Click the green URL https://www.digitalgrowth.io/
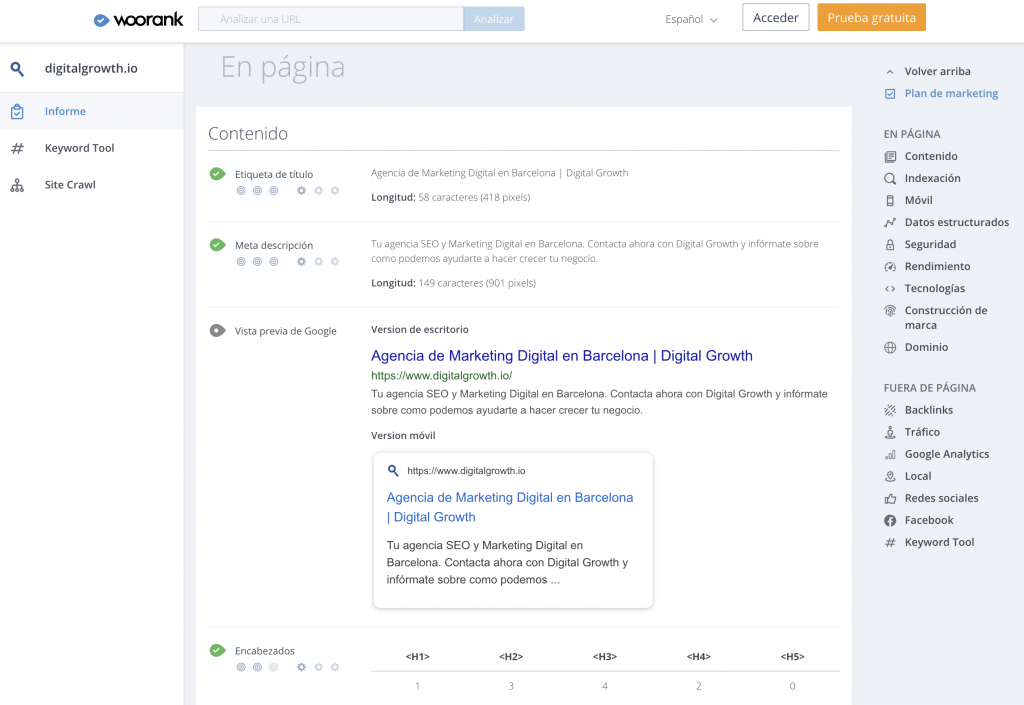This screenshot has width=1024, height=705. (x=441, y=376)
